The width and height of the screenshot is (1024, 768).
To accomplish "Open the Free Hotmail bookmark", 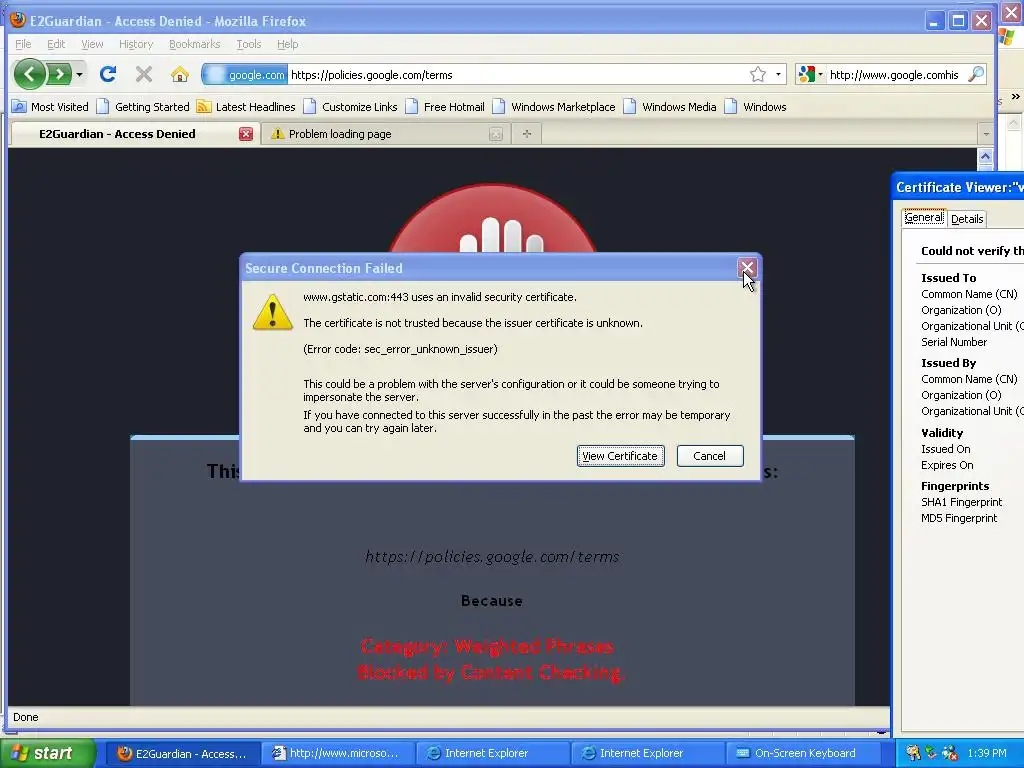I will click(x=445, y=106).
